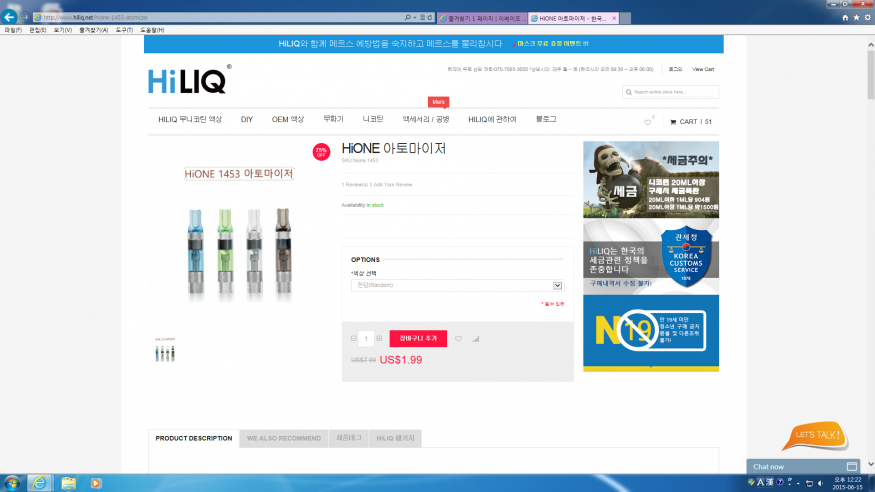Screen dimensions: 875x492
Task: Open the new tab button
Action: pyautogui.click(x=626, y=18)
